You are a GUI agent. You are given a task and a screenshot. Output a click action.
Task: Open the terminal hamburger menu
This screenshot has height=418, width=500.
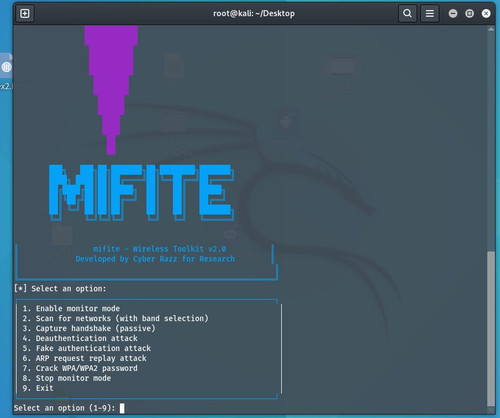coord(430,13)
